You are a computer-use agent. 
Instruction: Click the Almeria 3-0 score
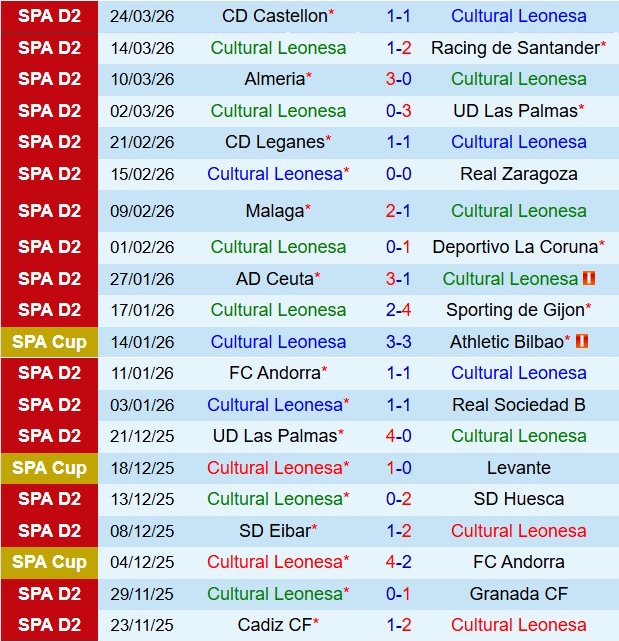click(x=398, y=79)
